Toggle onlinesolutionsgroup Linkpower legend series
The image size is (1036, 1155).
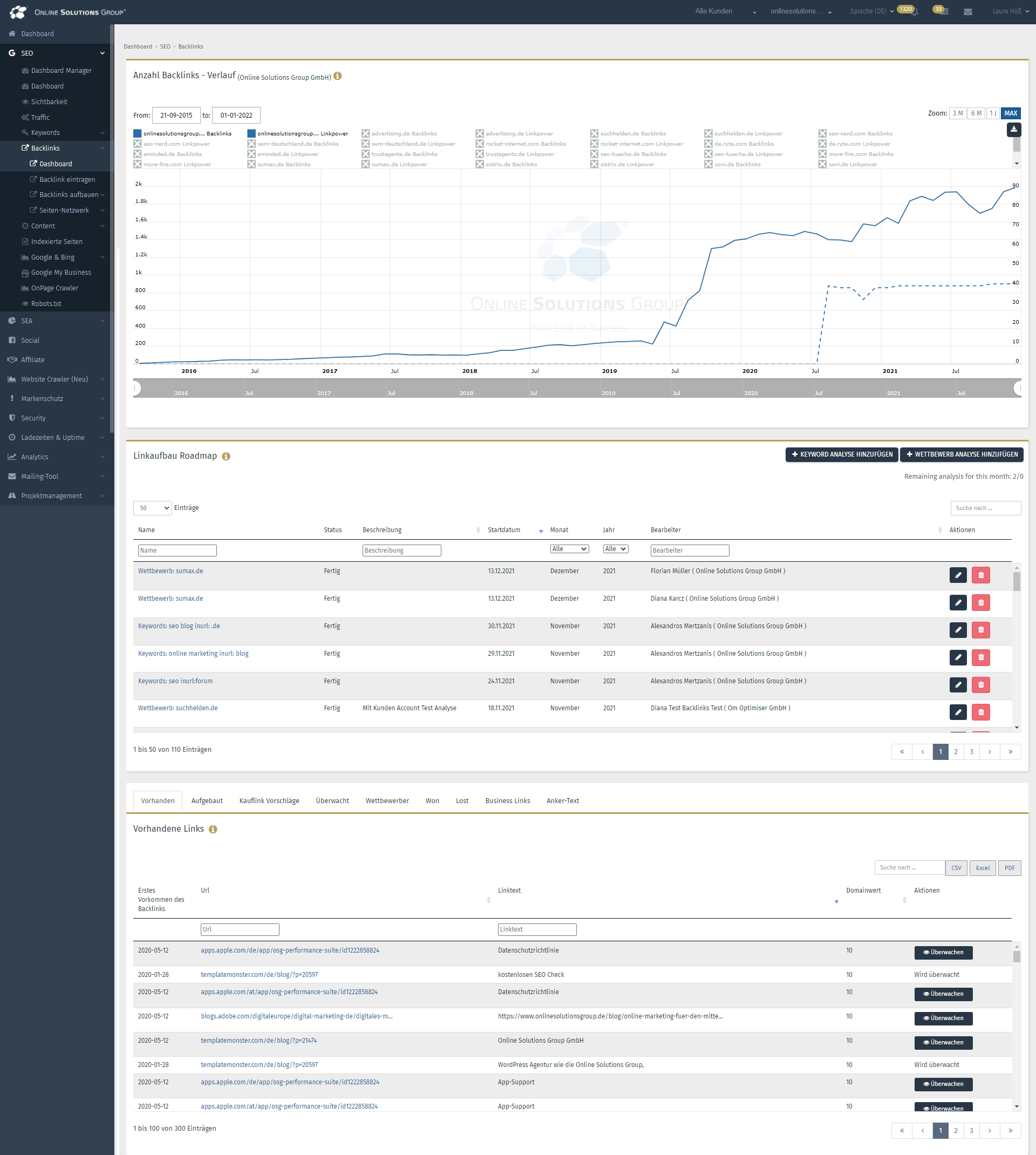(298, 133)
